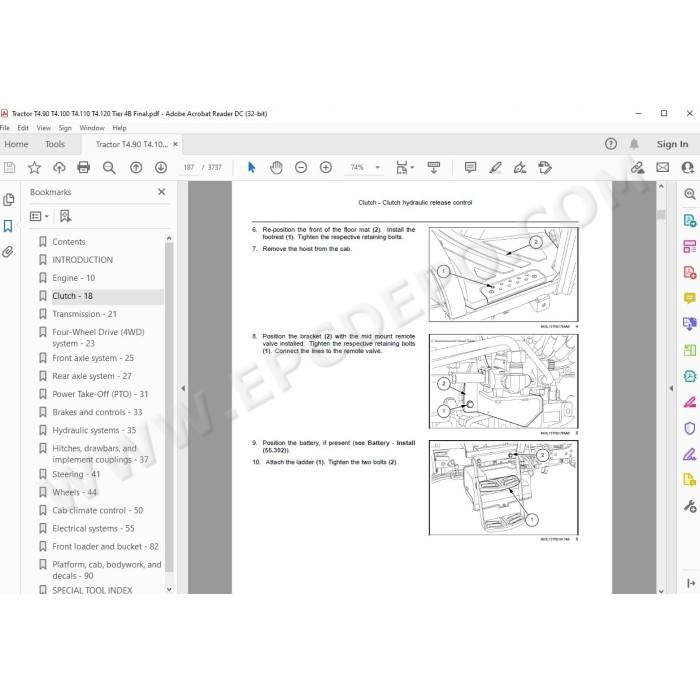
Task: Open Export PDF tool in sidebar
Action: [x=690, y=221]
